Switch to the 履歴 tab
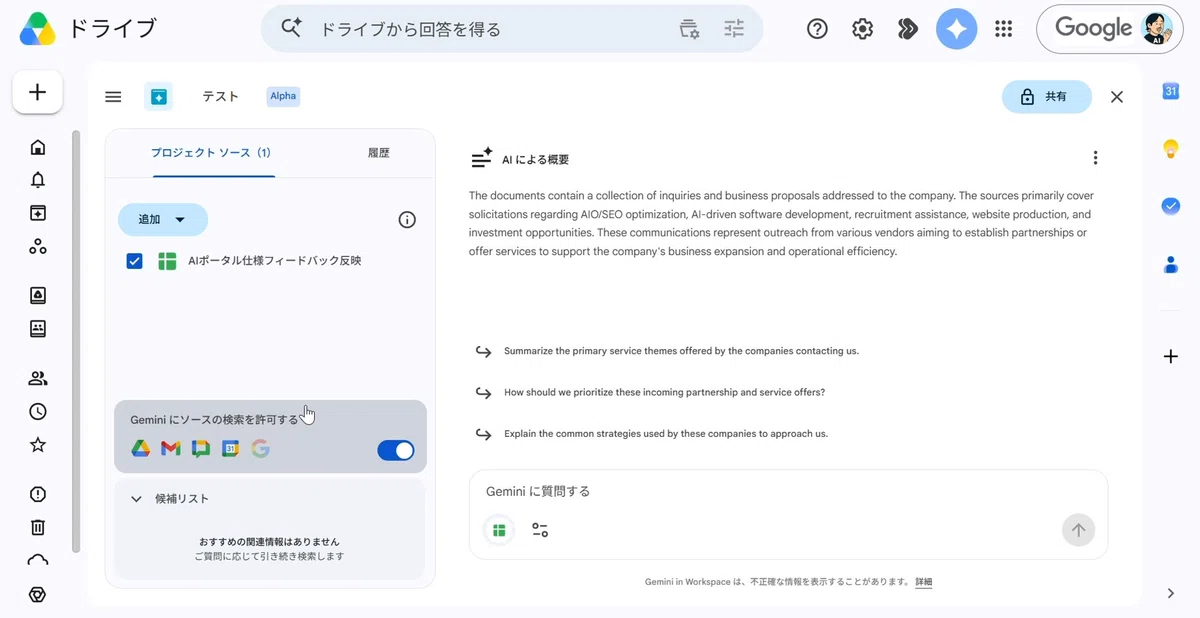Image resolution: width=1200 pixels, height=618 pixels. 378,153
